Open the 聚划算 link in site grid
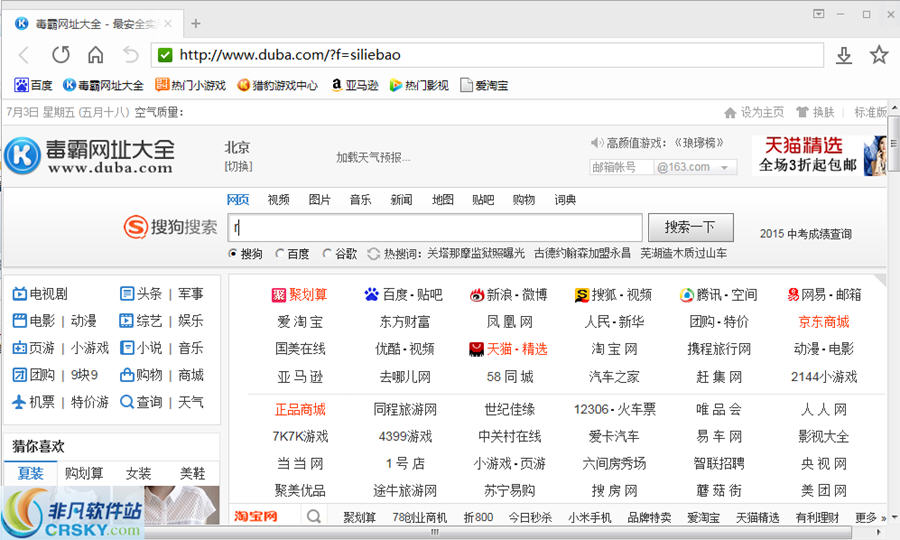This screenshot has width=900, height=540. click(x=300, y=295)
